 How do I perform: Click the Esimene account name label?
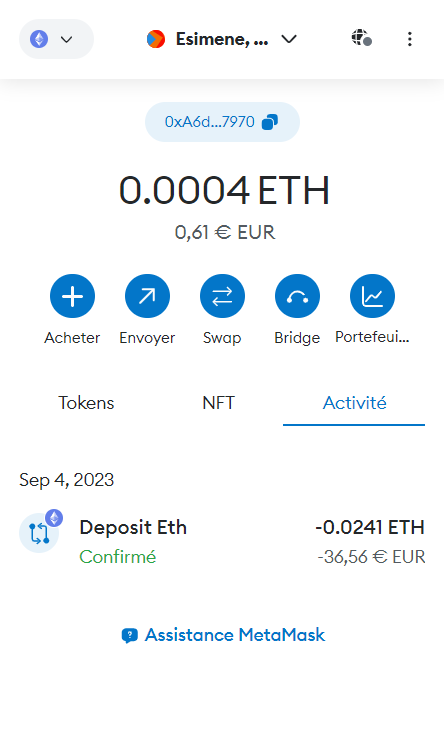[x=222, y=39]
